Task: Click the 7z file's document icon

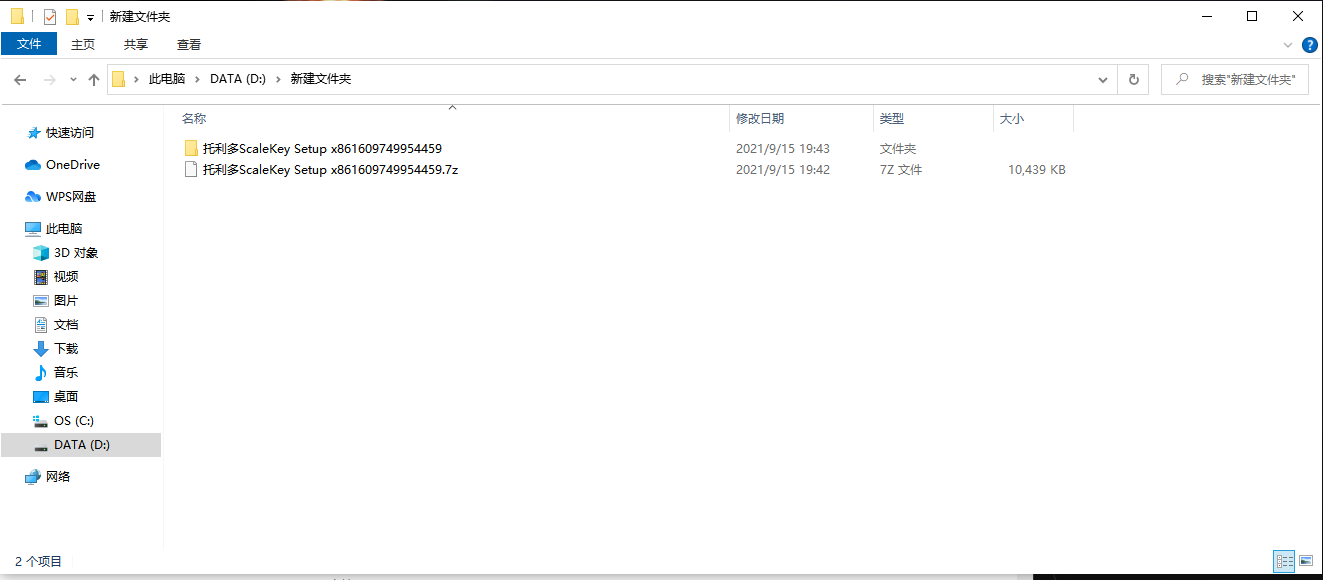Action: point(192,170)
